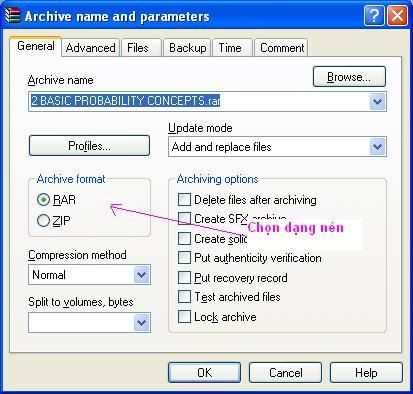Click the 'Compression method' label
The width and height of the screenshot is (413, 394).
[77, 255]
